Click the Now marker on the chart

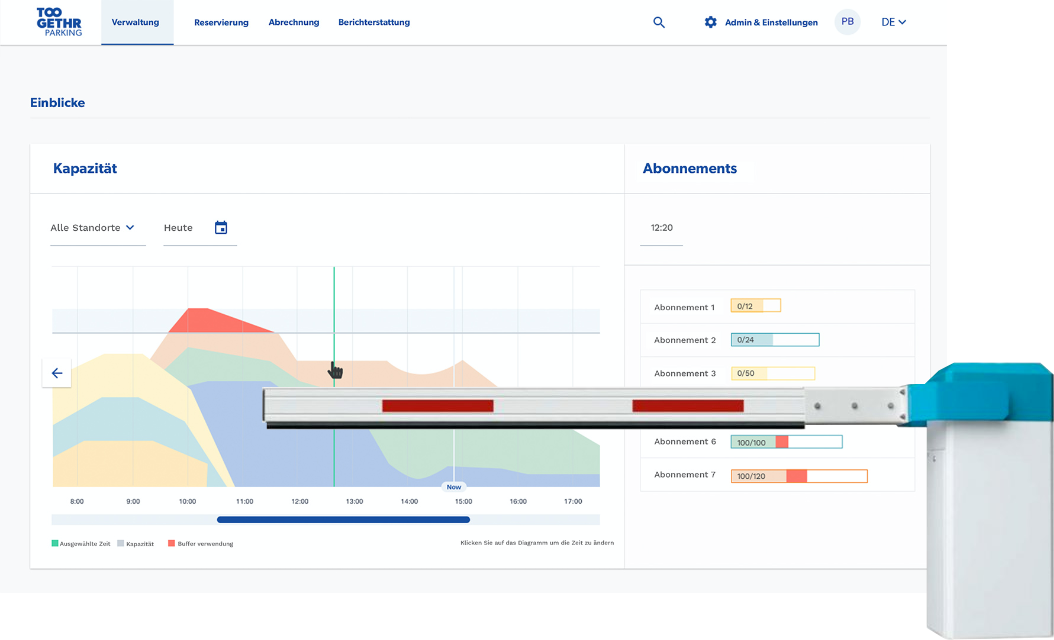(454, 487)
